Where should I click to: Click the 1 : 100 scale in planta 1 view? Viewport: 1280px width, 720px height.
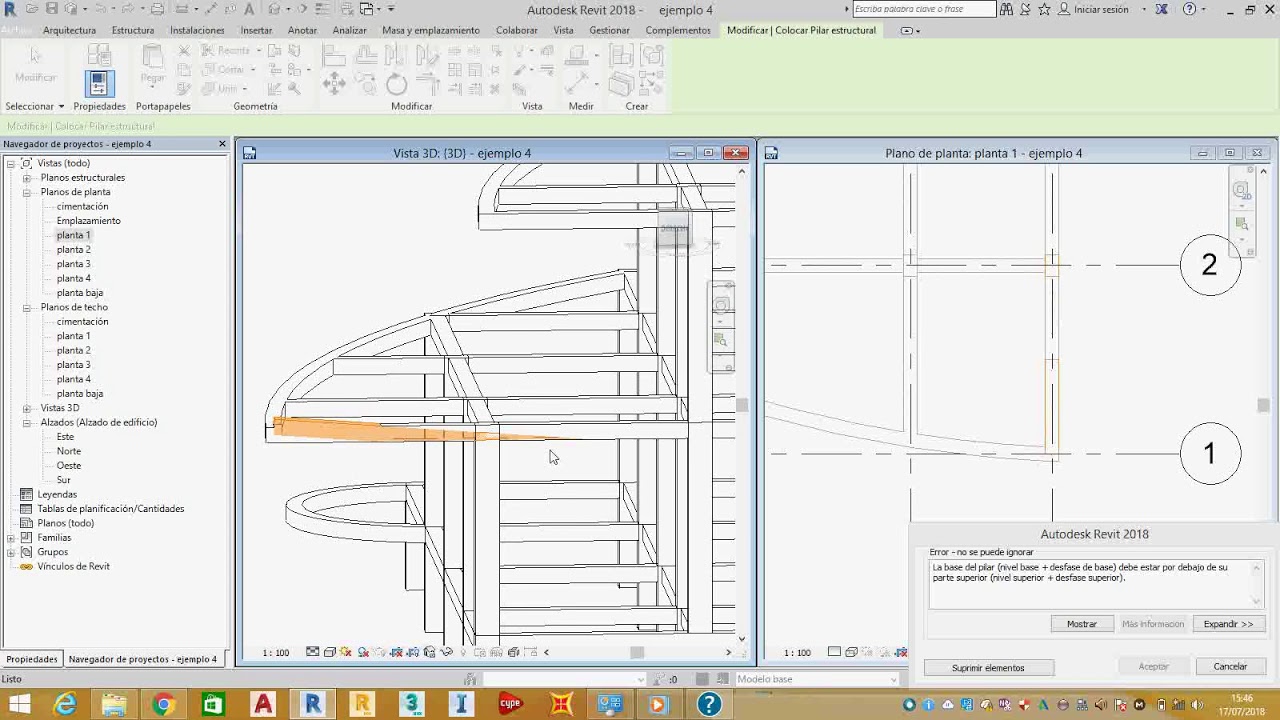797,653
